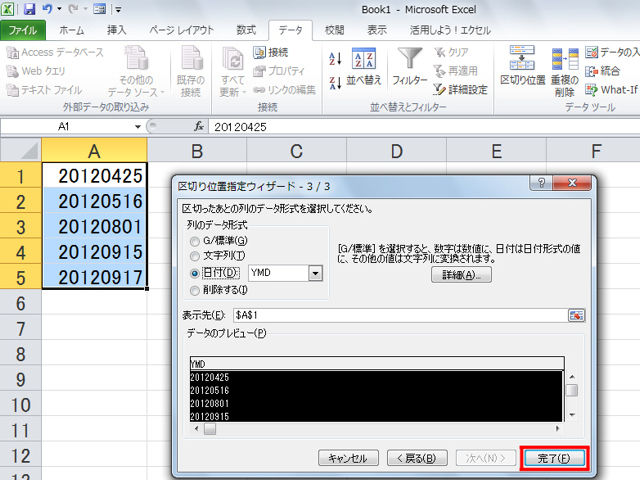
Task: Click the データの入力規則 validation icon
Action: tap(591, 52)
